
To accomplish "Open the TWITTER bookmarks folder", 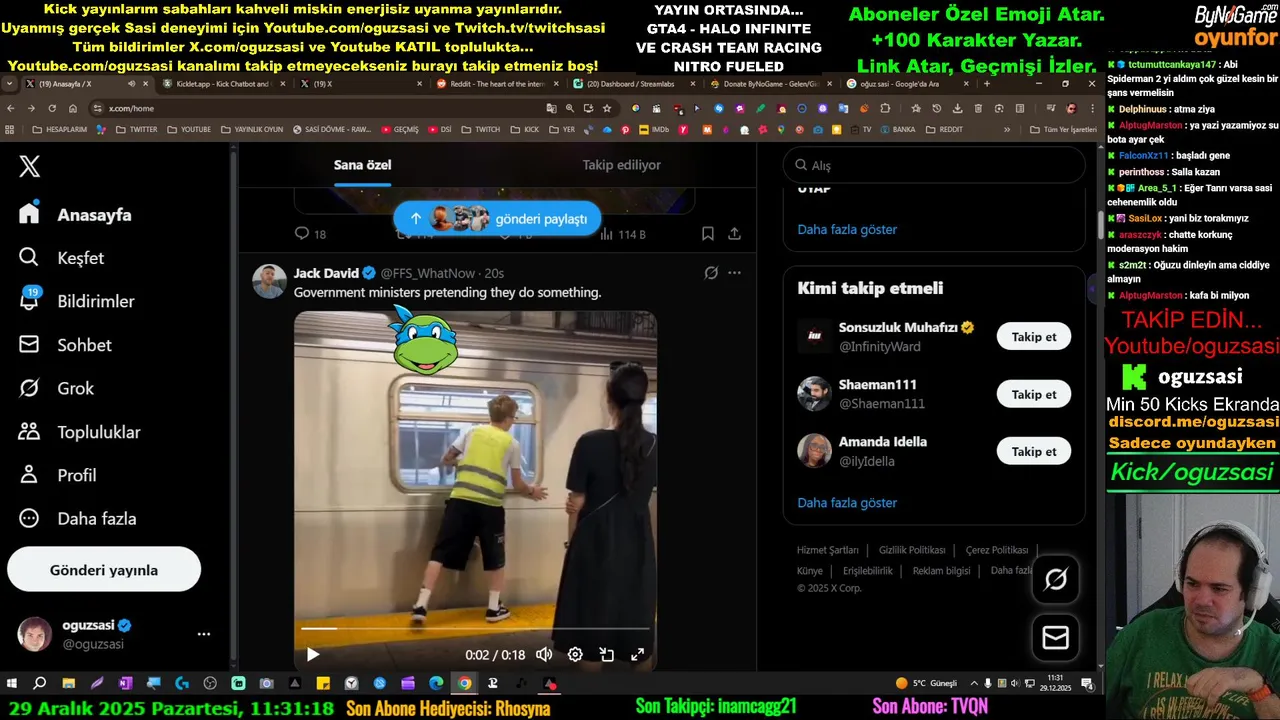I will tap(135, 129).
